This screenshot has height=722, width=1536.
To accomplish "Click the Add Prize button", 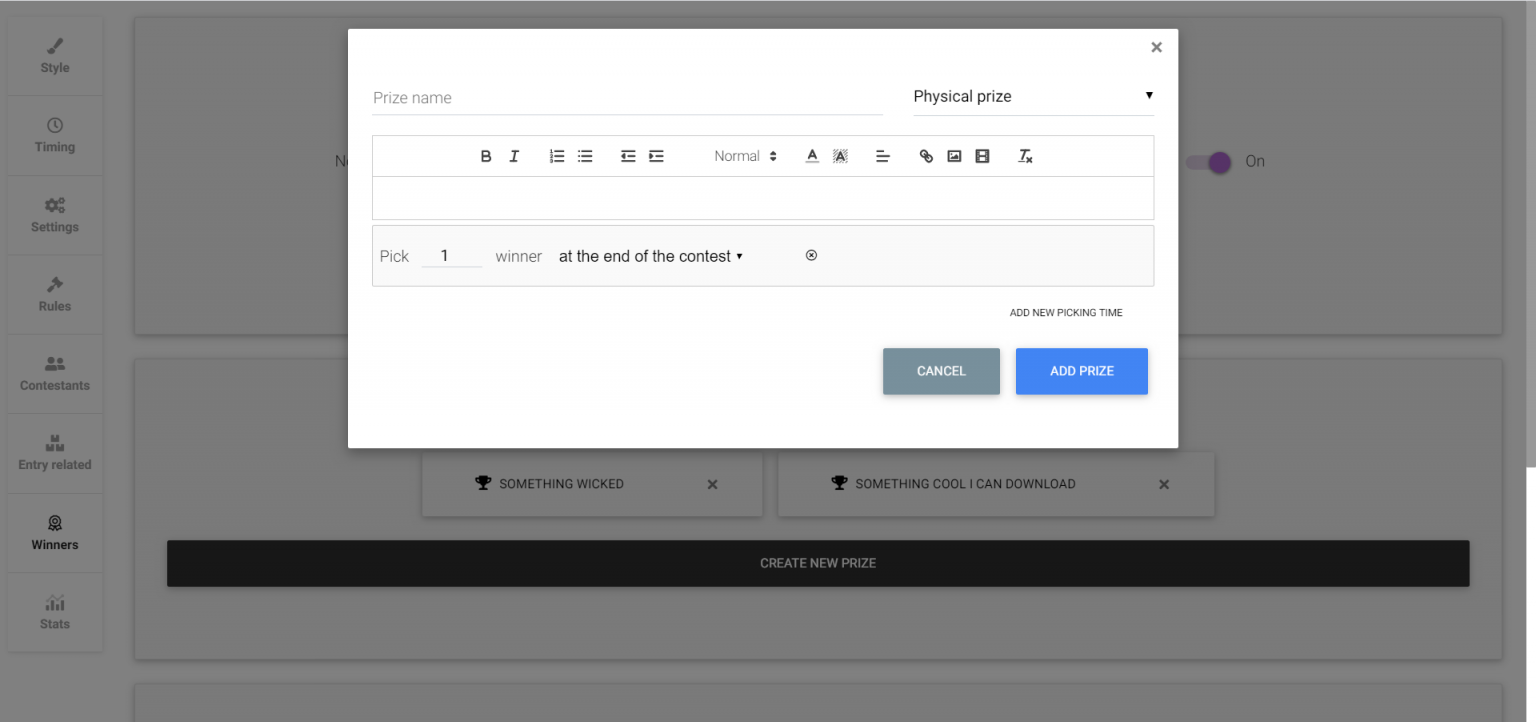I will click(1082, 371).
